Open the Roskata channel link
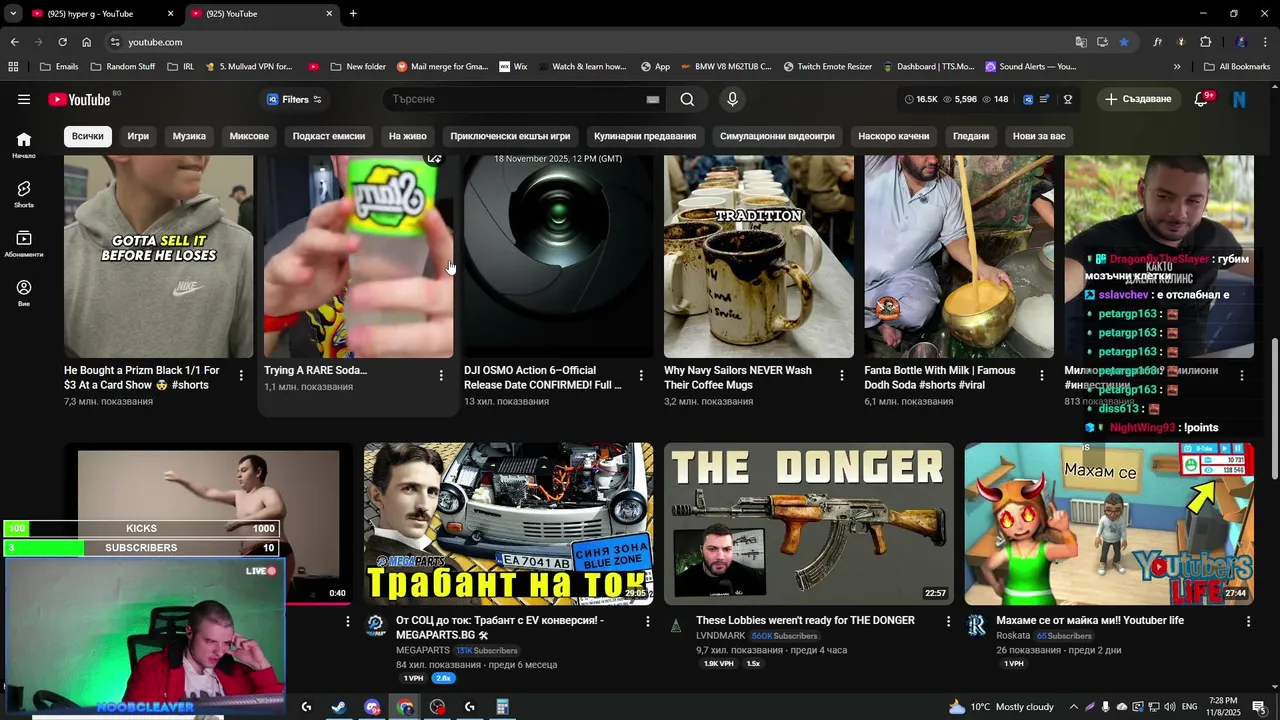Viewport: 1280px width, 720px height. pos(1013,636)
